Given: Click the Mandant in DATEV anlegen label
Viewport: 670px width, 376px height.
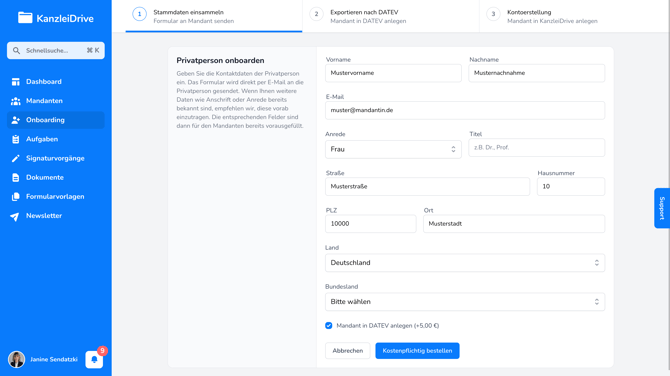Looking at the screenshot, I should click(x=388, y=326).
